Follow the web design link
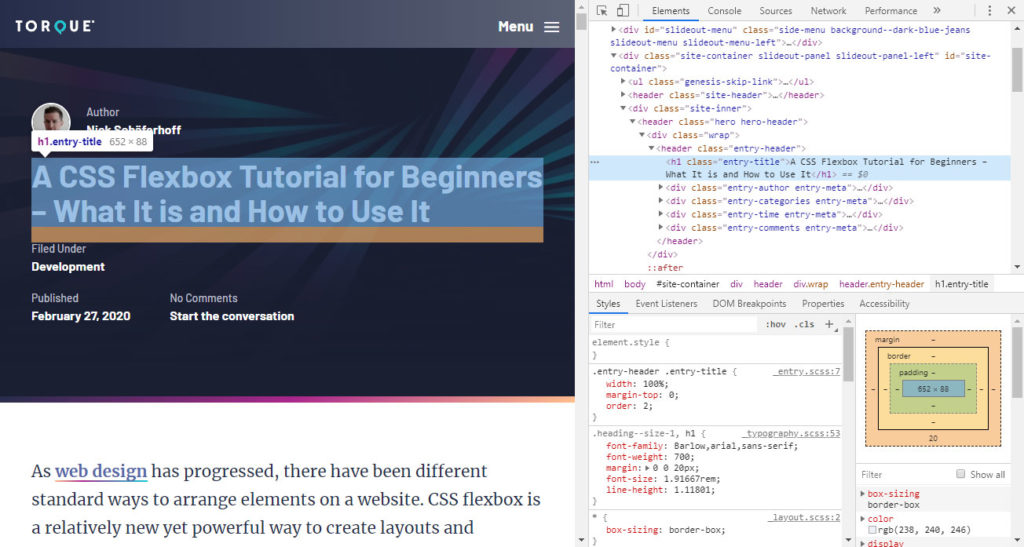Viewport: 1024px width, 547px height. coord(101,471)
